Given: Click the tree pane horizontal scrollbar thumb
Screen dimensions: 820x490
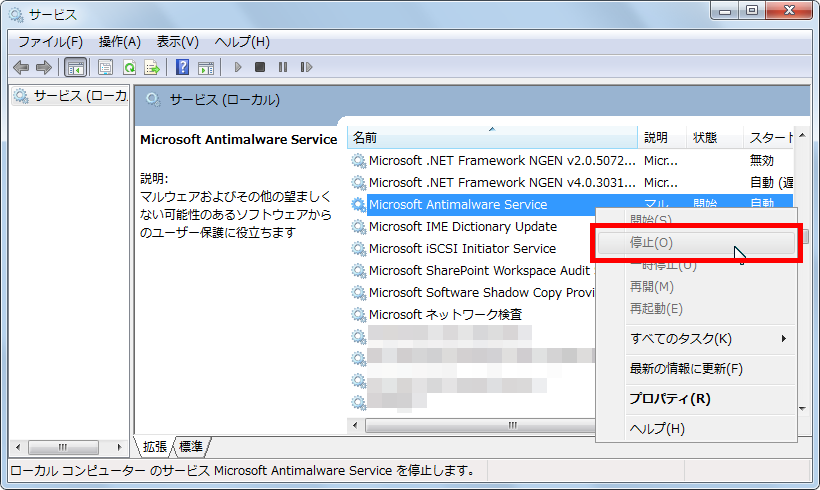Looking at the screenshot, I should click(x=63, y=447).
